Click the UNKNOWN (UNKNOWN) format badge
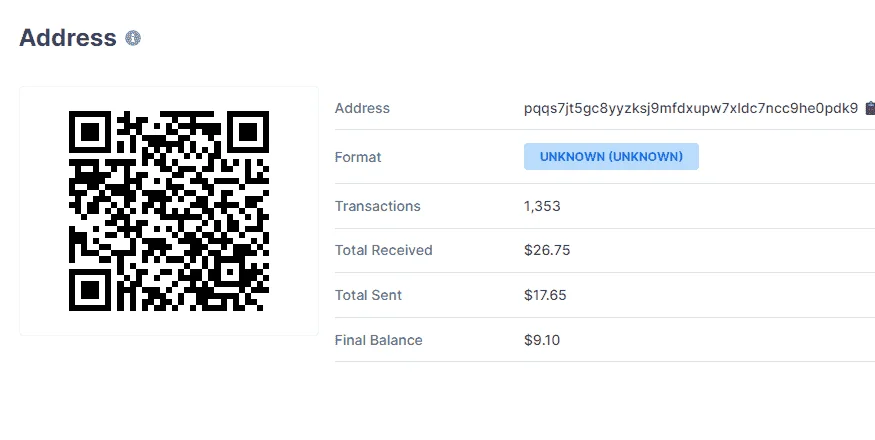The image size is (875, 440). coord(611,157)
